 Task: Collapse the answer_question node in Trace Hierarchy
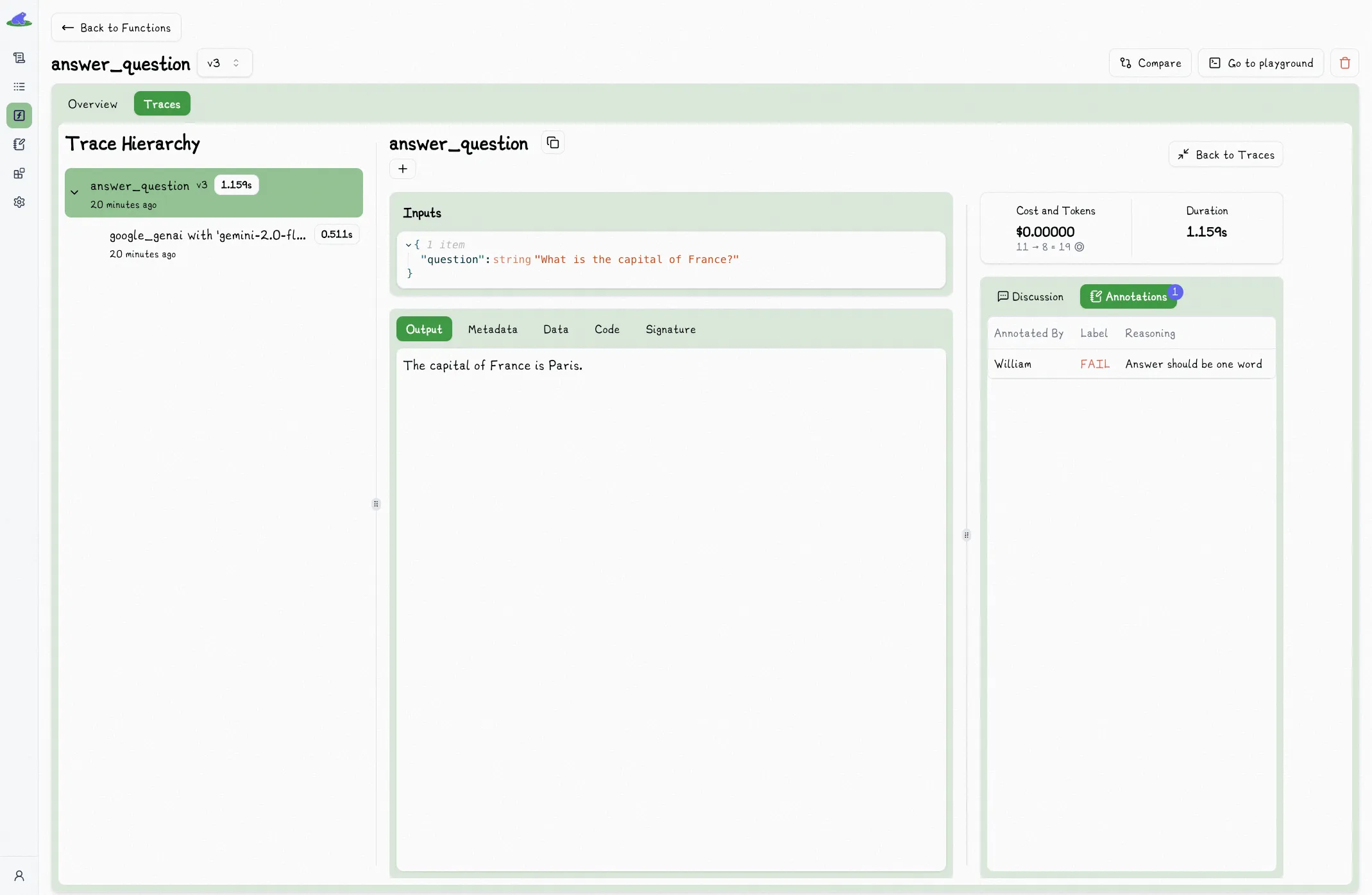[75, 192]
